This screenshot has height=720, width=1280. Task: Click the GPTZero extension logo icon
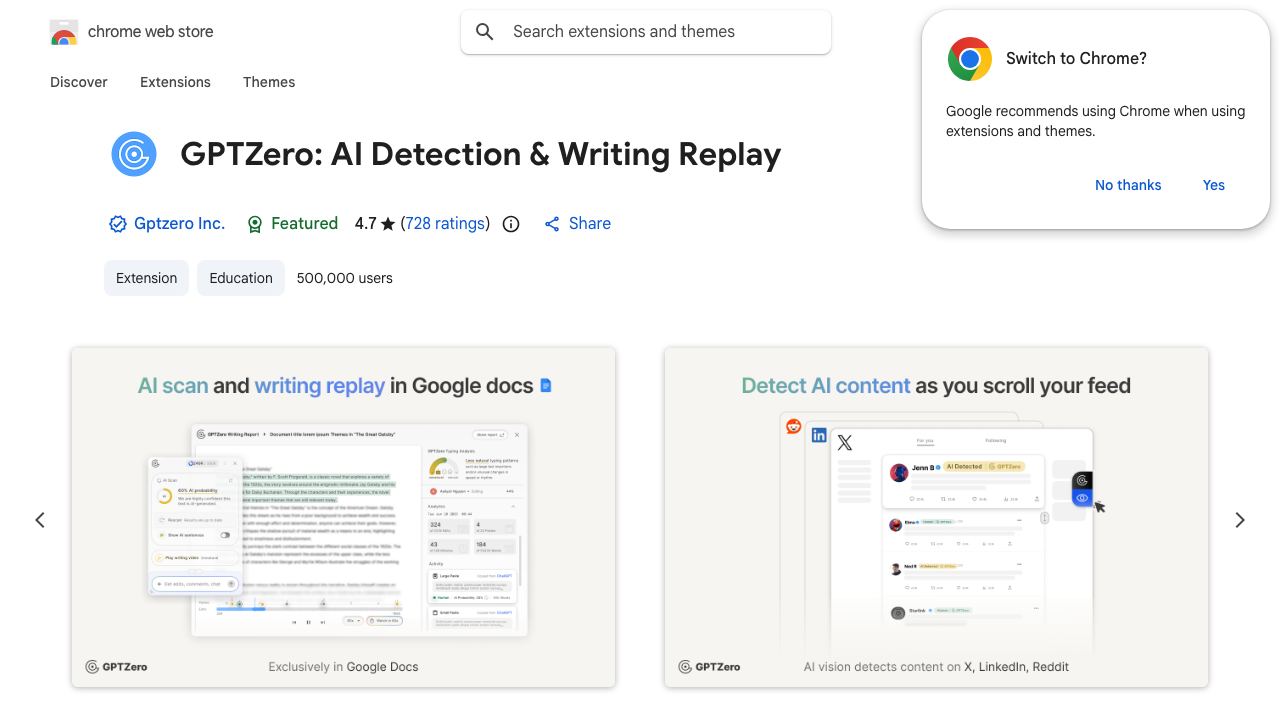tap(134, 154)
